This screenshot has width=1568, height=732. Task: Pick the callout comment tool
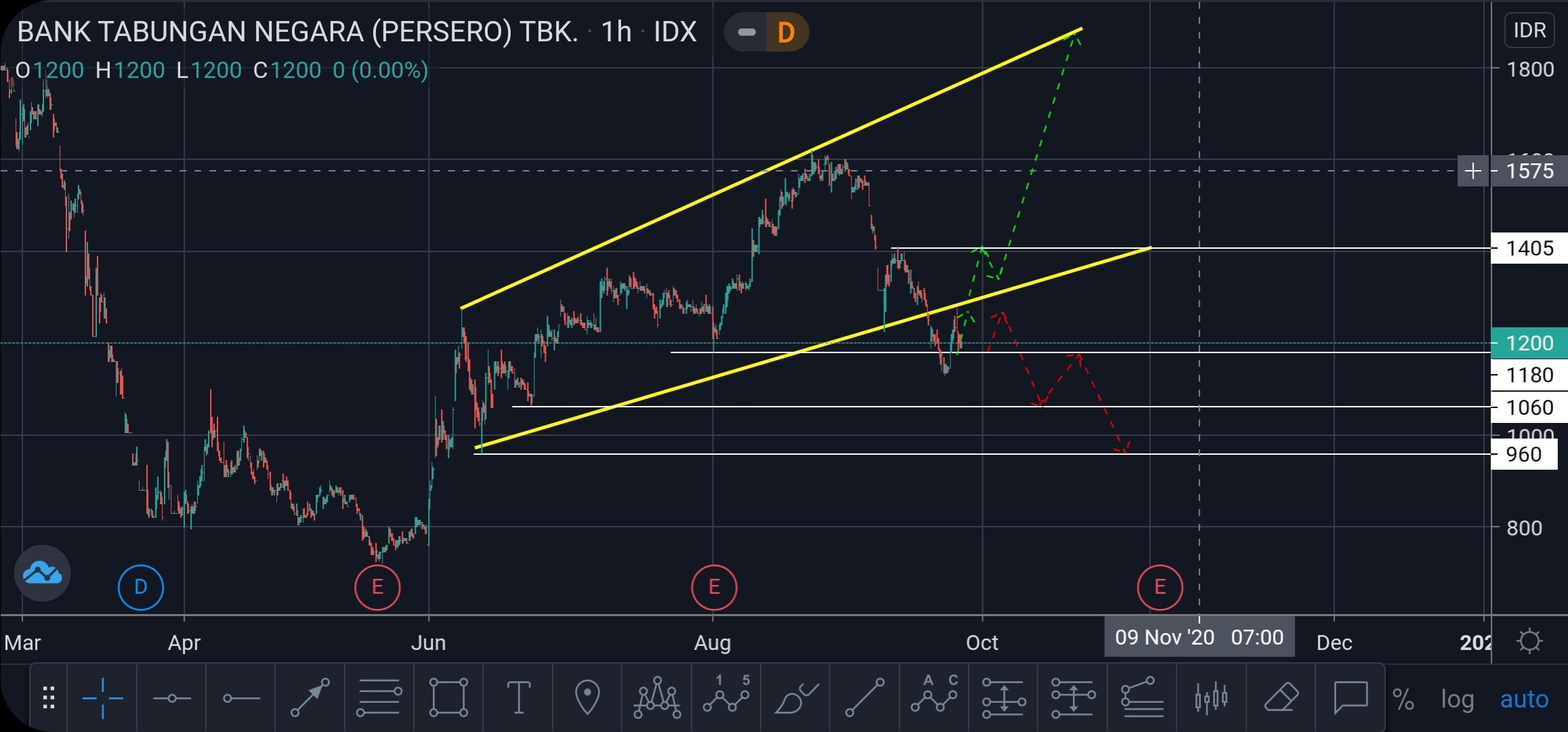click(x=1351, y=698)
